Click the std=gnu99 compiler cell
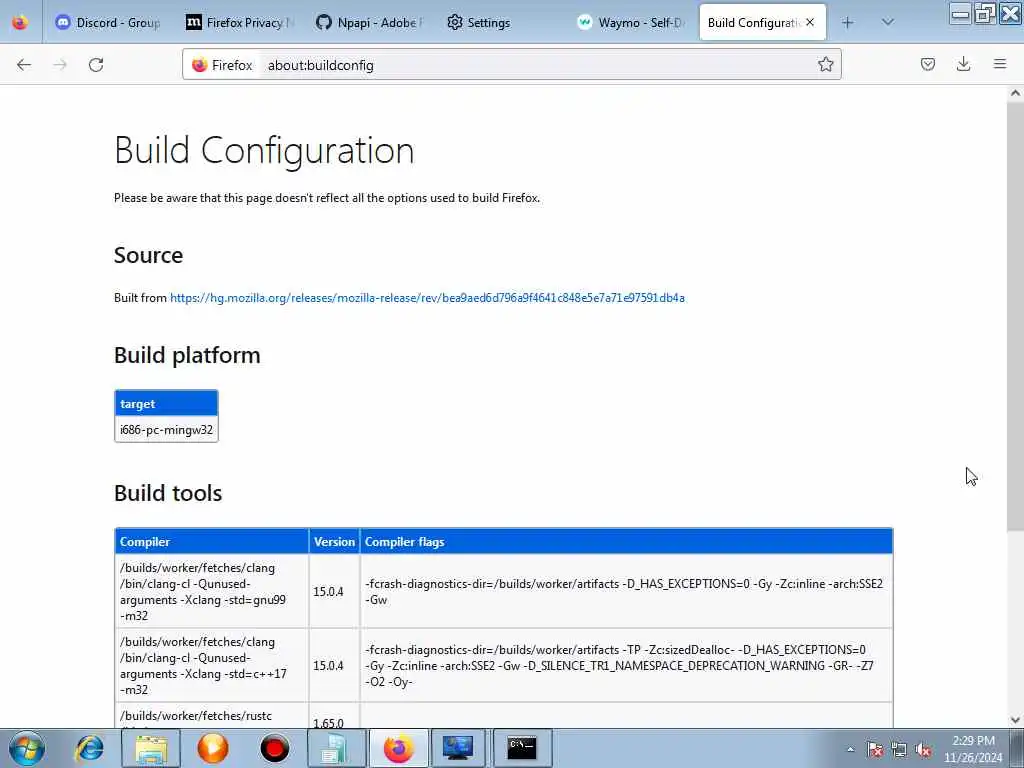The height and width of the screenshot is (768, 1024). pyautogui.click(x=212, y=592)
